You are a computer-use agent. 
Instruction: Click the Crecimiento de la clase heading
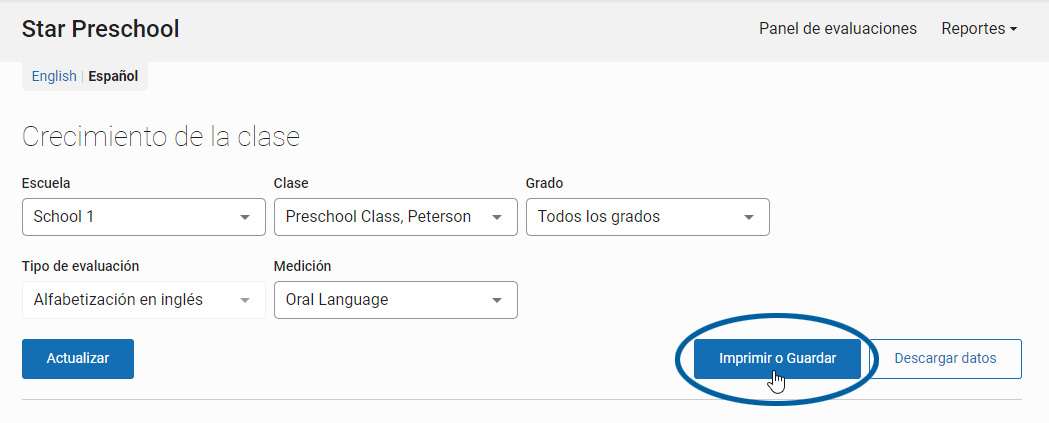[161, 137]
